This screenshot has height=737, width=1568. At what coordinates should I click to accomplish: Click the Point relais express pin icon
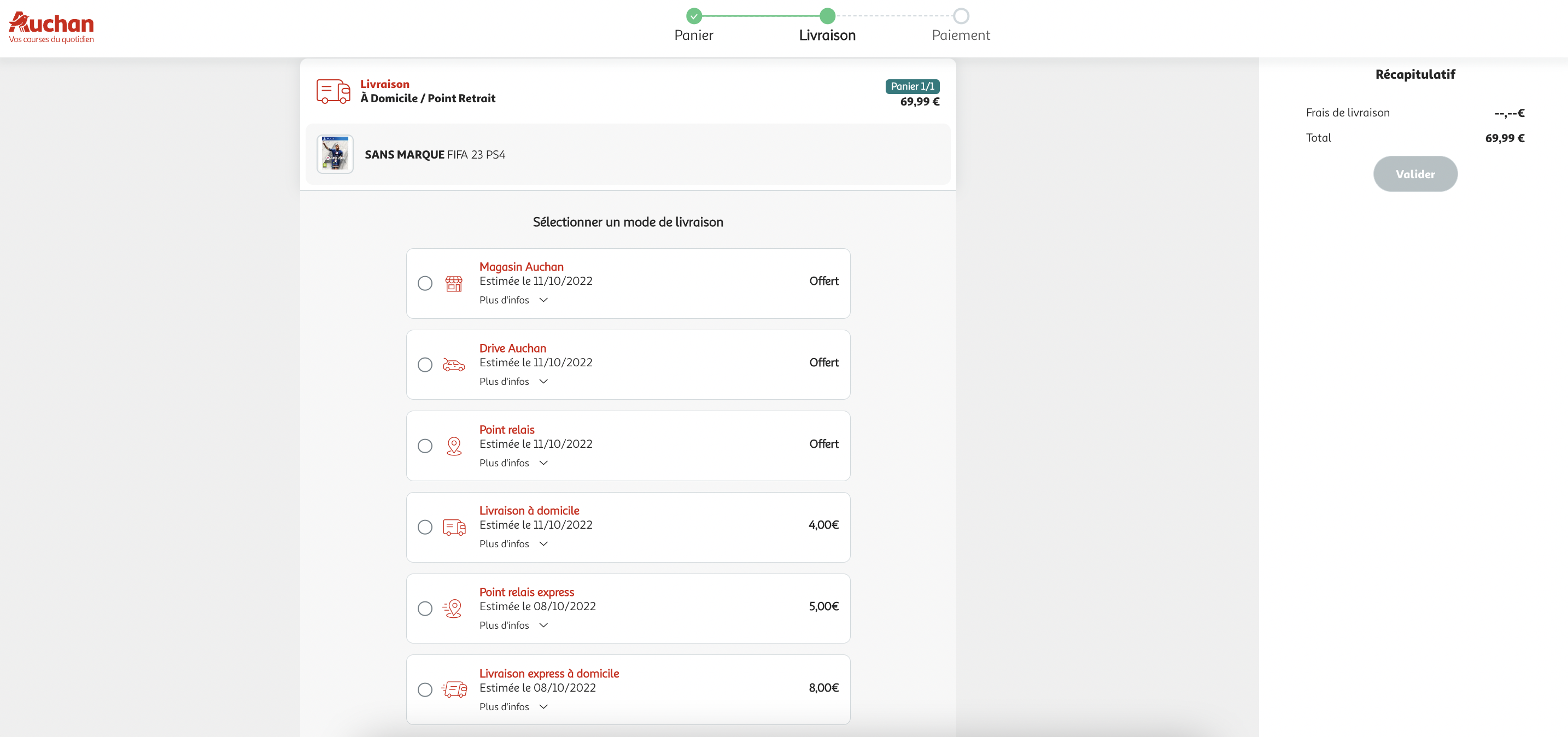click(x=452, y=609)
